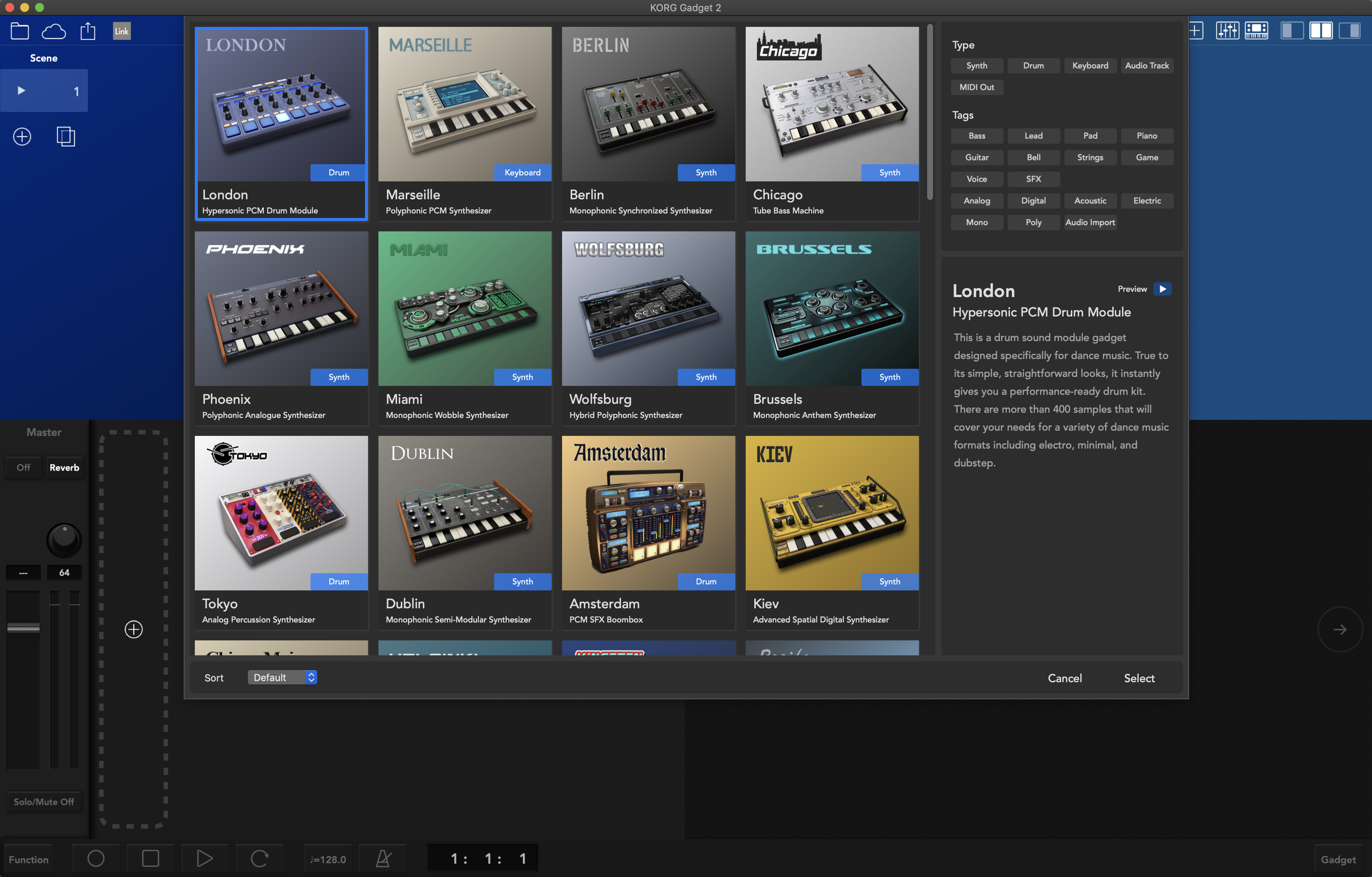Viewport: 1372px width, 877px height.
Task: Select split panel layout icon
Action: tap(1321, 31)
